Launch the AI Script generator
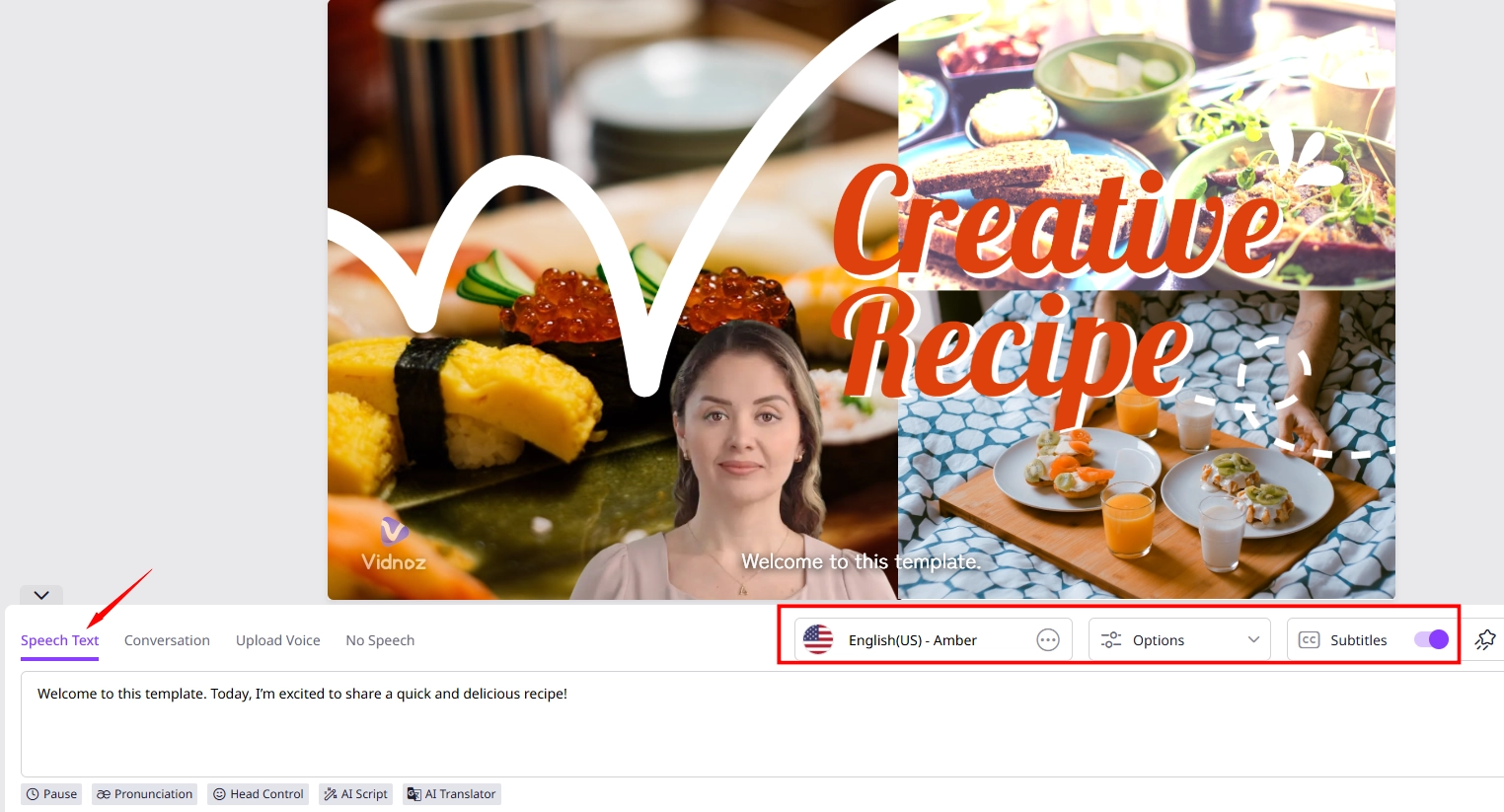The width and height of the screenshot is (1504, 812). (x=355, y=794)
